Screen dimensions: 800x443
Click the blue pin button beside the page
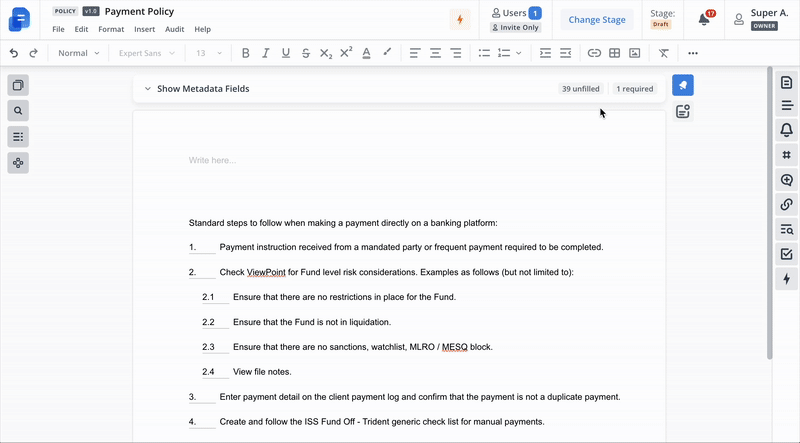pyautogui.click(x=683, y=85)
